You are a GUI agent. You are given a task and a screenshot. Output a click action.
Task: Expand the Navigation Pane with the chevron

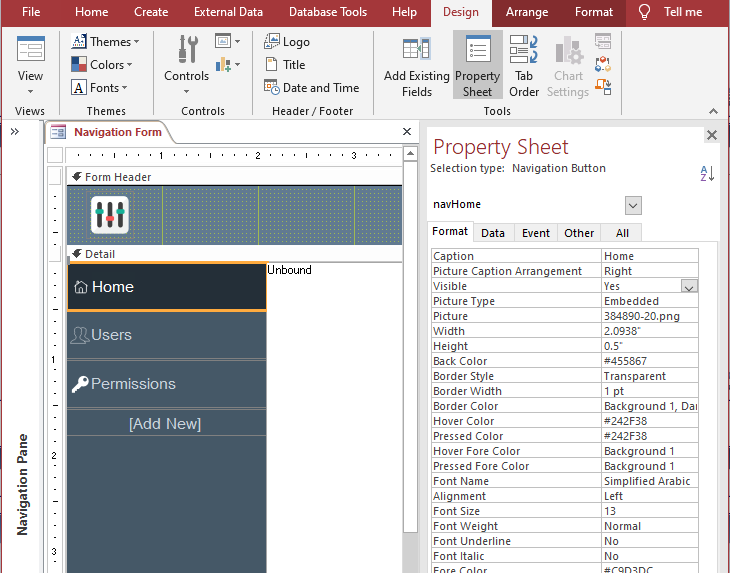click(x=16, y=131)
